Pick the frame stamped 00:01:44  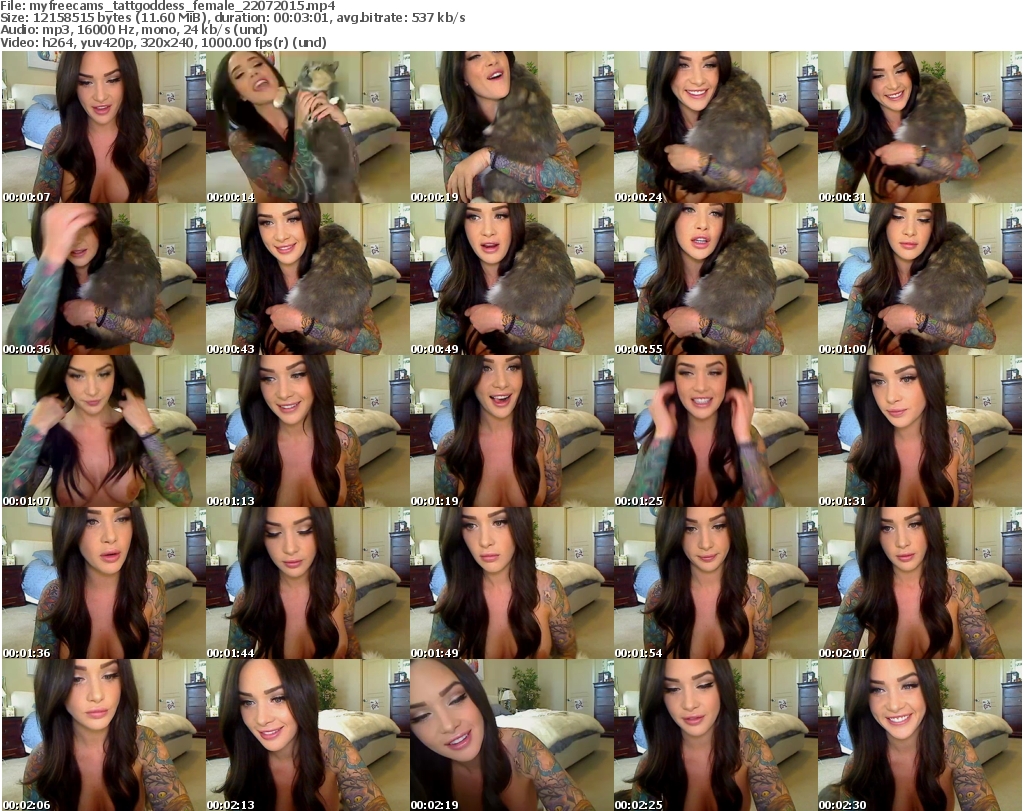coord(308,583)
